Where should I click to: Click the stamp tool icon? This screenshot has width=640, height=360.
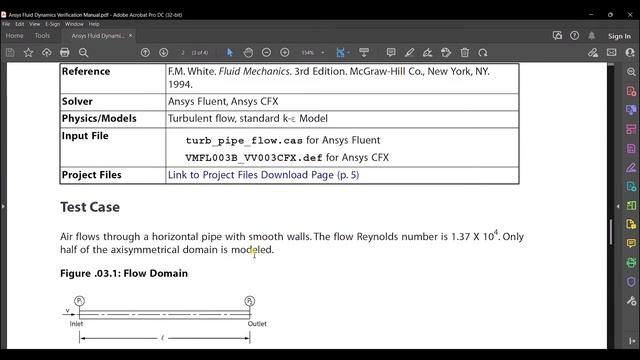[x=446, y=53]
